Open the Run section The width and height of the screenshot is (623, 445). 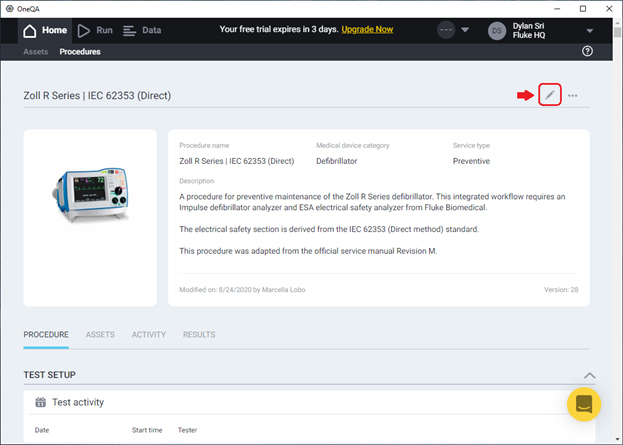94,31
